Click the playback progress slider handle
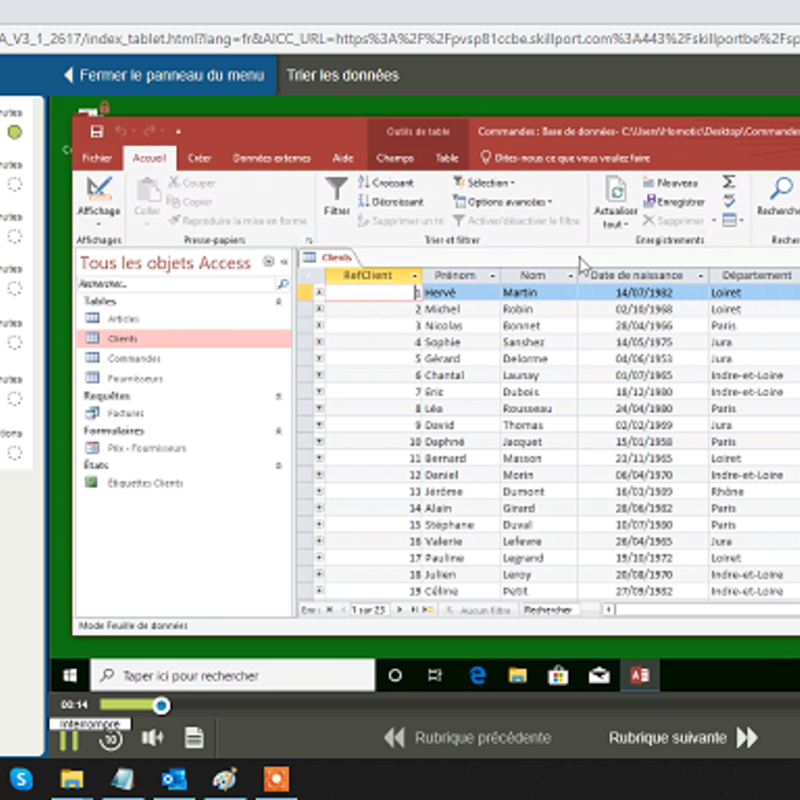800x800 pixels. pyautogui.click(x=161, y=706)
